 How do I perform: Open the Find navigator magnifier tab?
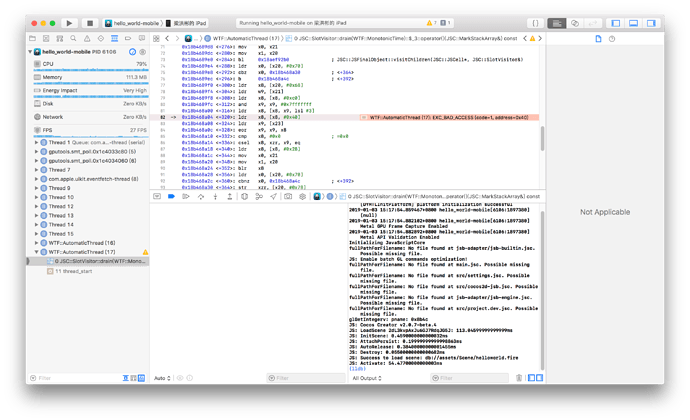(x=73, y=38)
